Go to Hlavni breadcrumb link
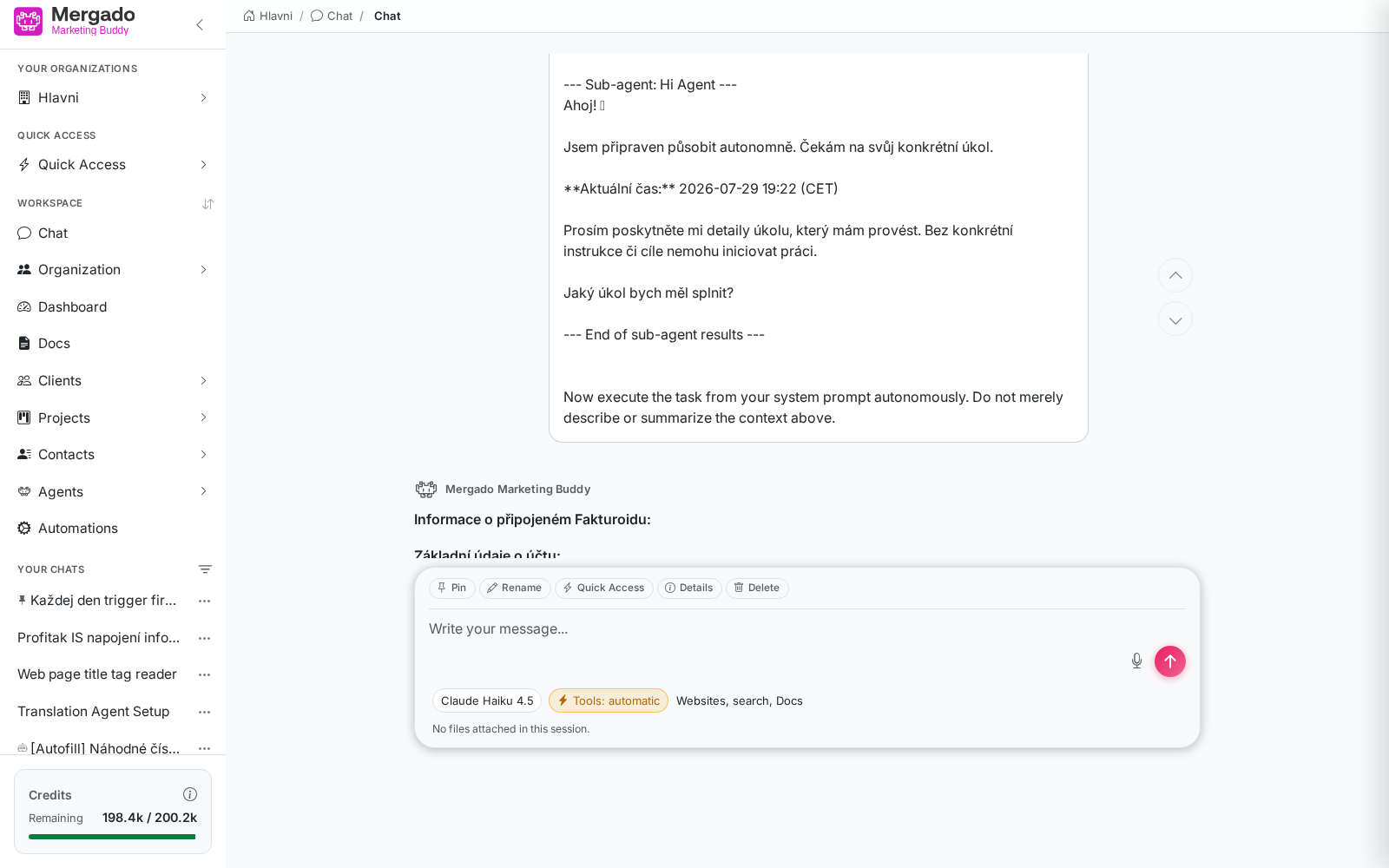 pos(276,16)
